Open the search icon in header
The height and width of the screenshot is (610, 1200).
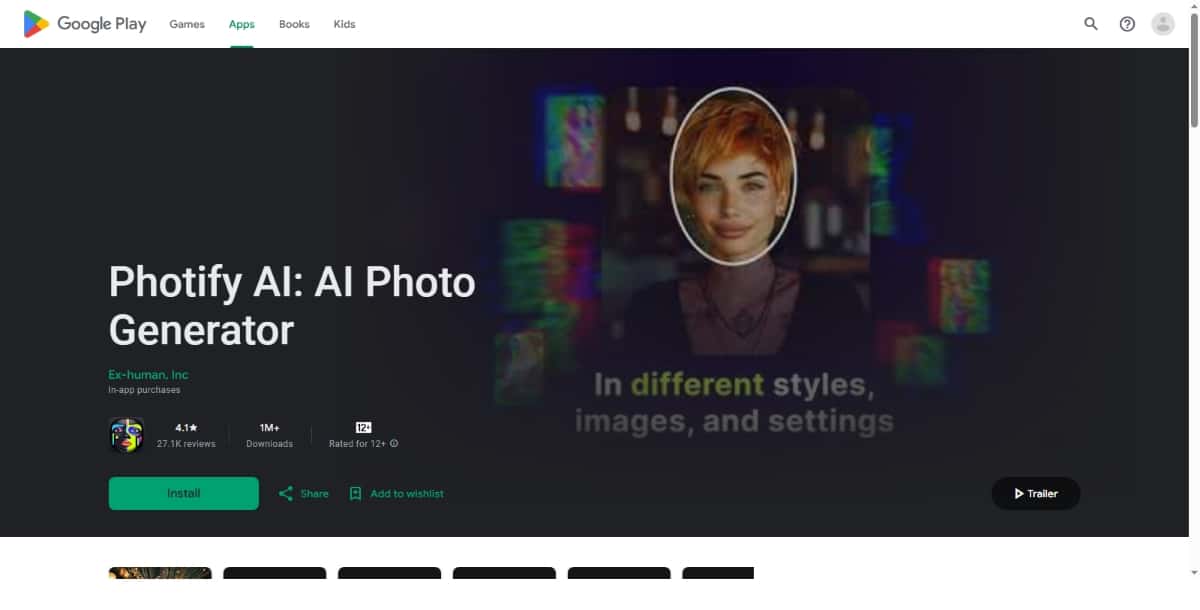[x=1091, y=24]
